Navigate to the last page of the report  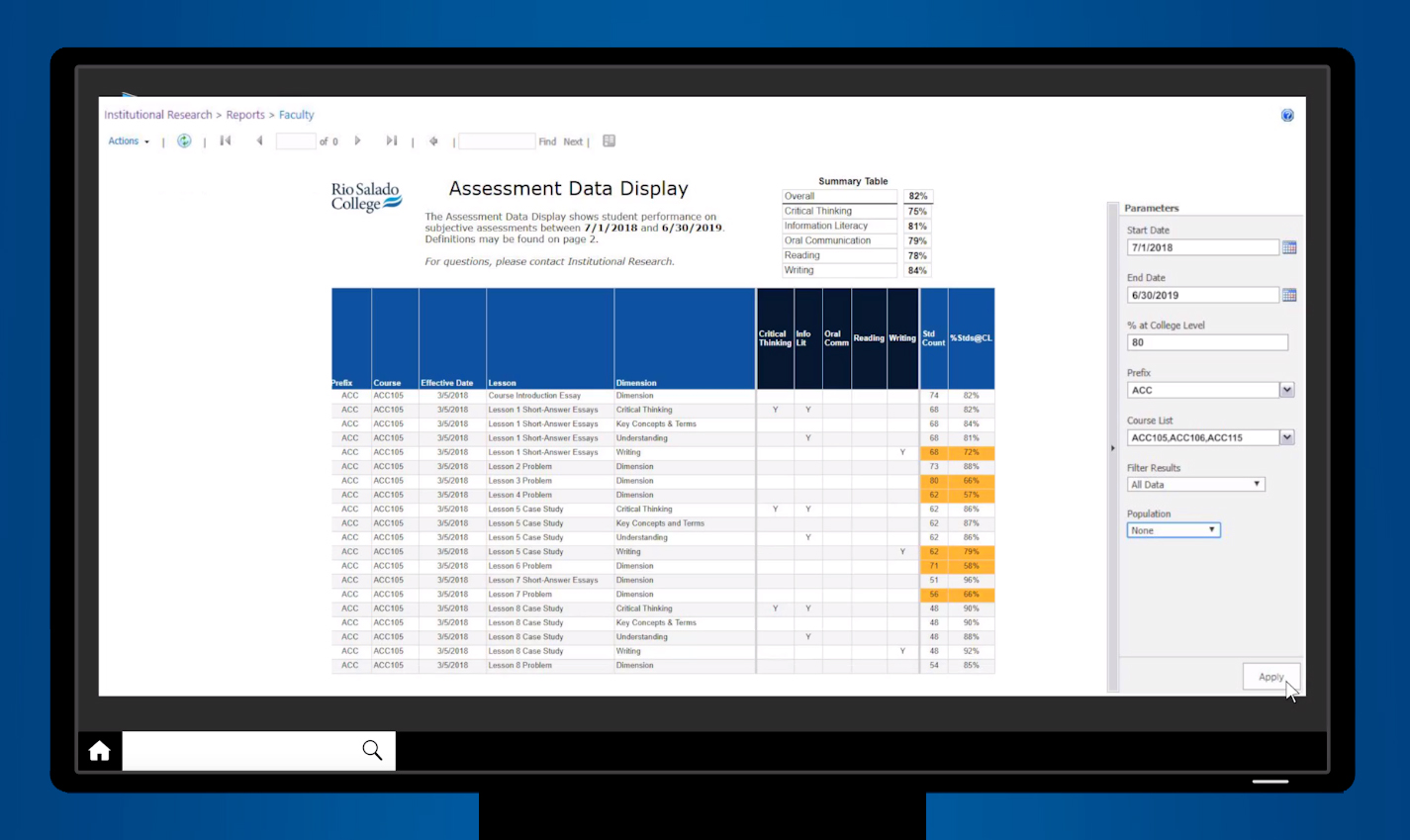[x=391, y=140]
